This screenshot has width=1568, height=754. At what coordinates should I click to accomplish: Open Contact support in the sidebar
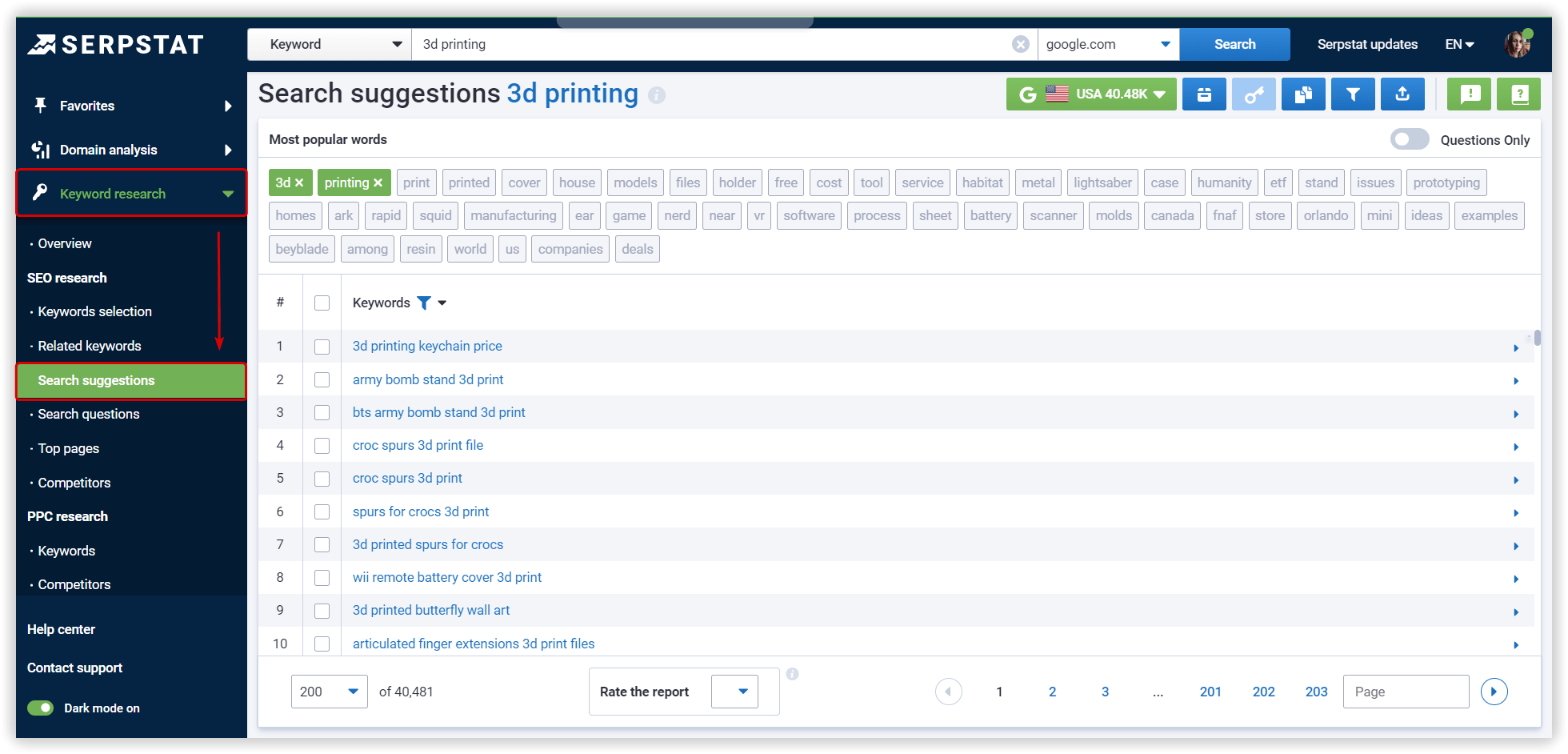pyautogui.click(x=74, y=668)
